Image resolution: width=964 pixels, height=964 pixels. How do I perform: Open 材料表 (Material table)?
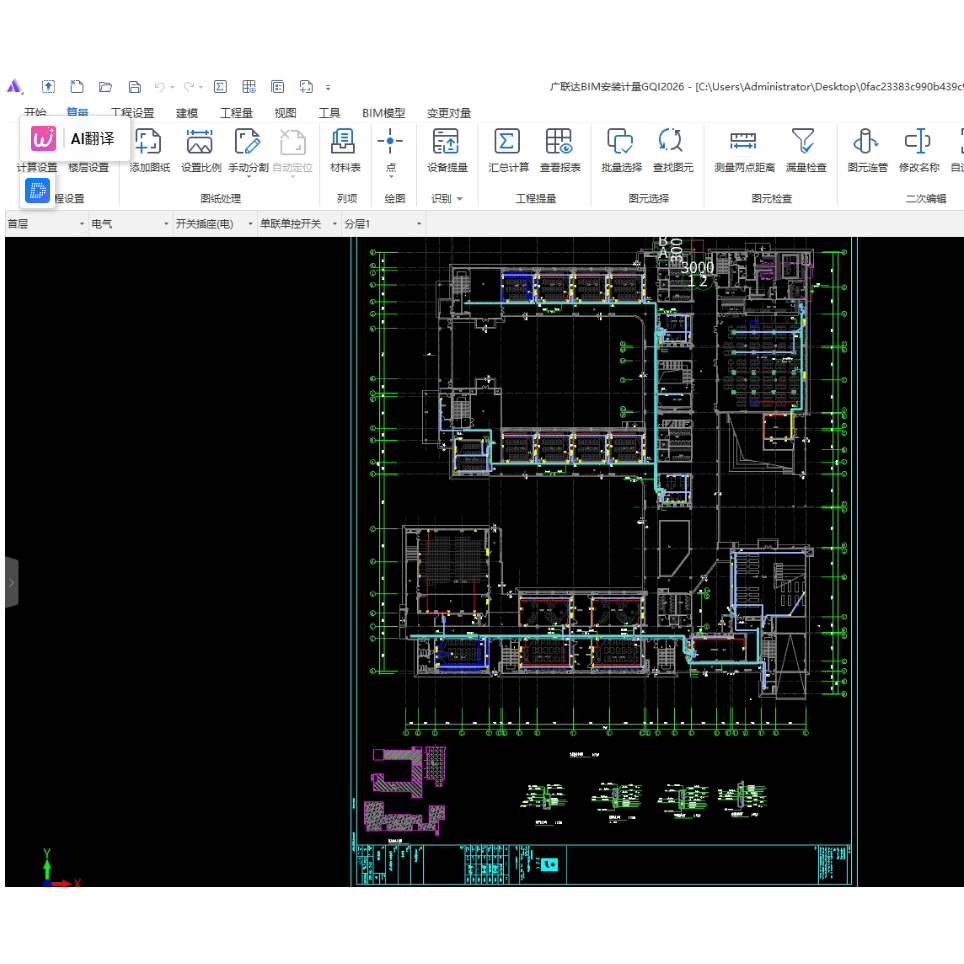tap(344, 151)
